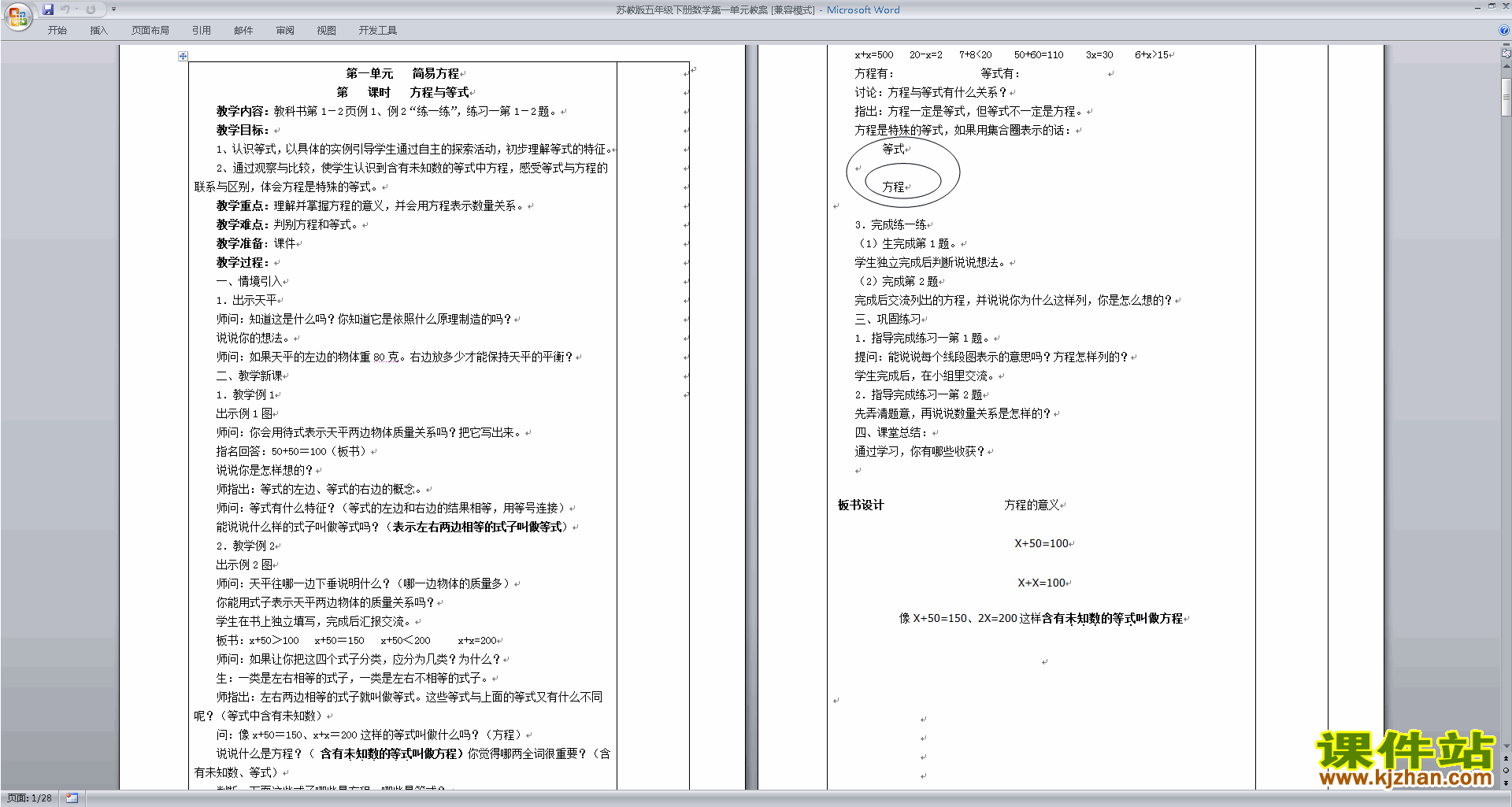Image resolution: width=1512 pixels, height=807 pixels.
Task: Go to the previous page with double-up arrow
Action: click(x=1506, y=759)
